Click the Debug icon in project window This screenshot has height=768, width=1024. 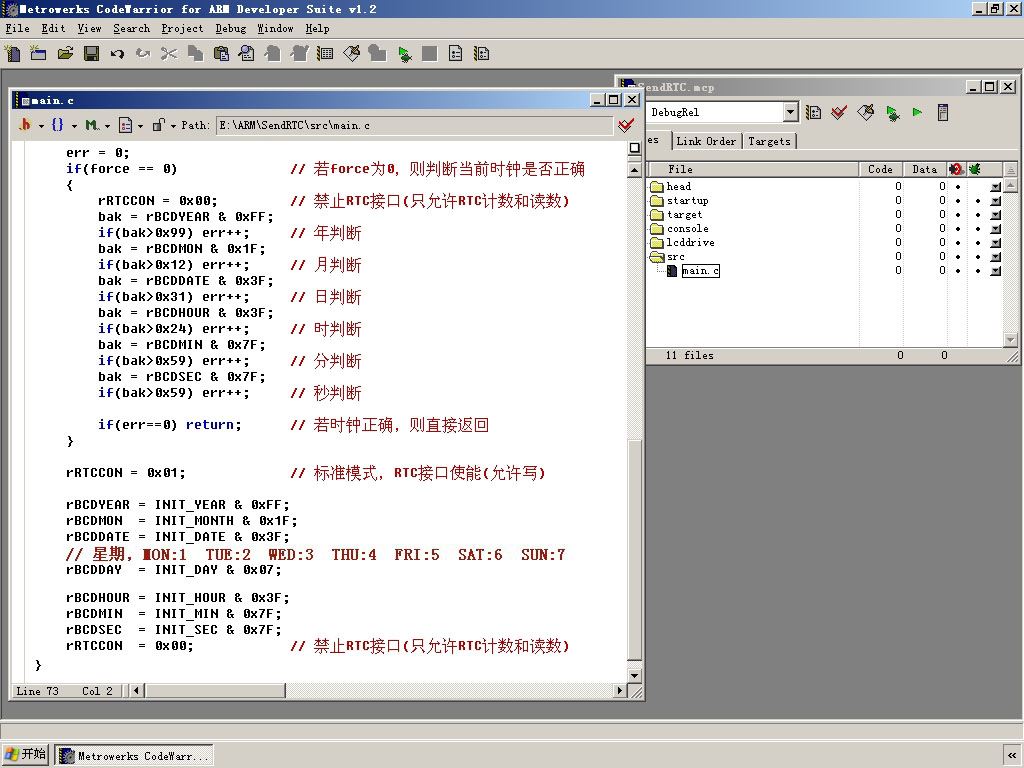[x=892, y=113]
